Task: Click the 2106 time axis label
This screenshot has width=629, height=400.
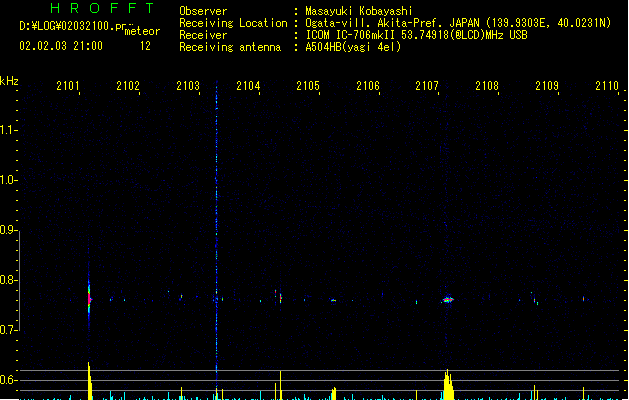Action: point(368,85)
